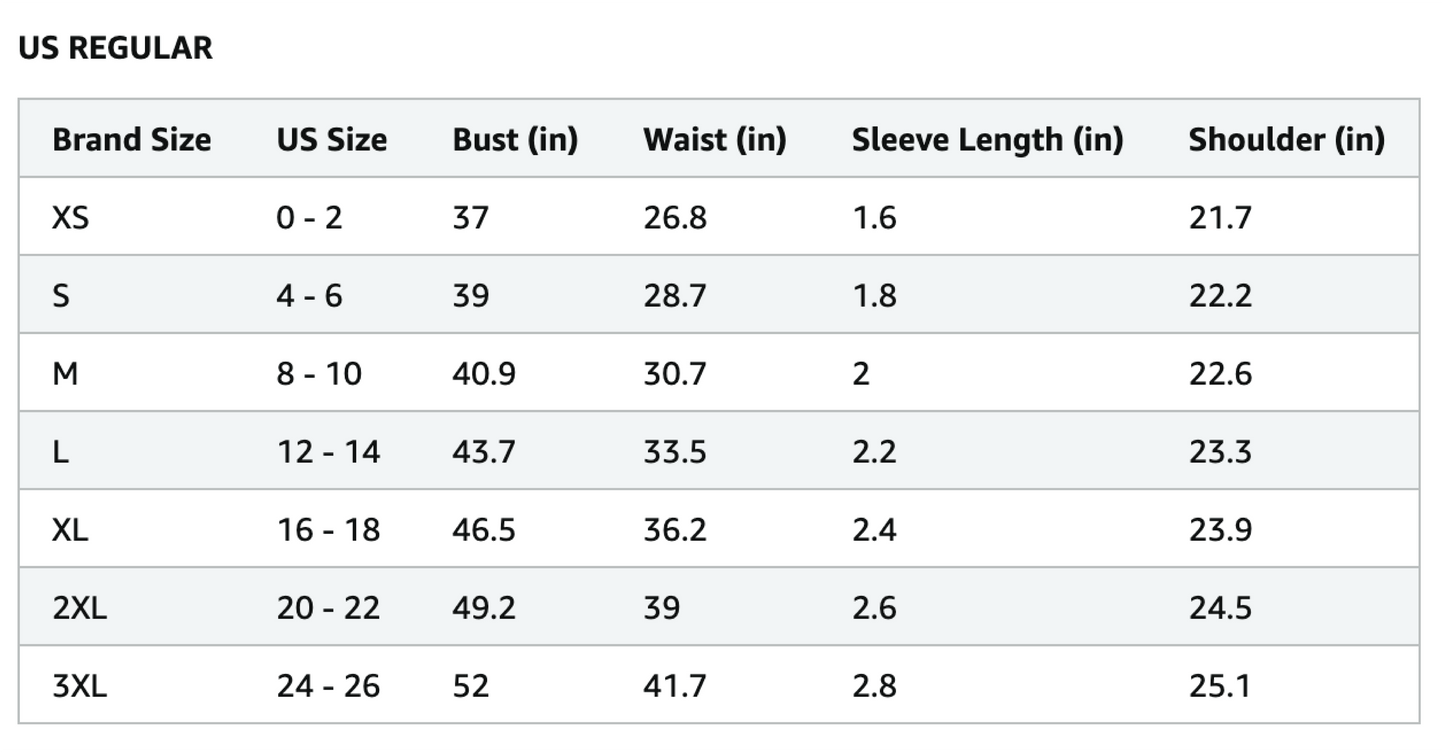Viewport: 1445px width, 752px height.
Task: Click the Brand Size column header
Action: 131,139
